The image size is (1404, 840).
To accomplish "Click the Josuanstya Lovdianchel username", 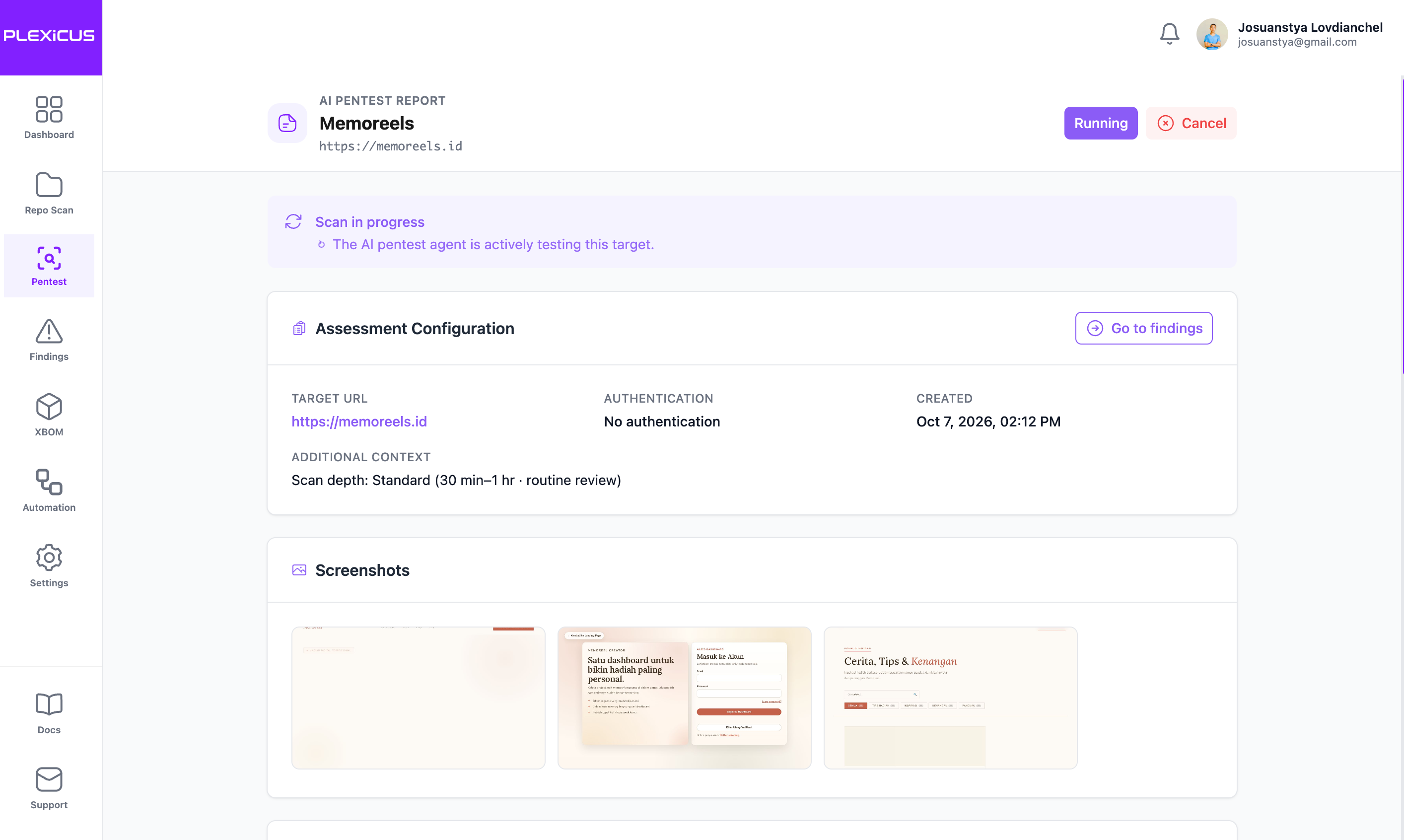I will point(1310,27).
